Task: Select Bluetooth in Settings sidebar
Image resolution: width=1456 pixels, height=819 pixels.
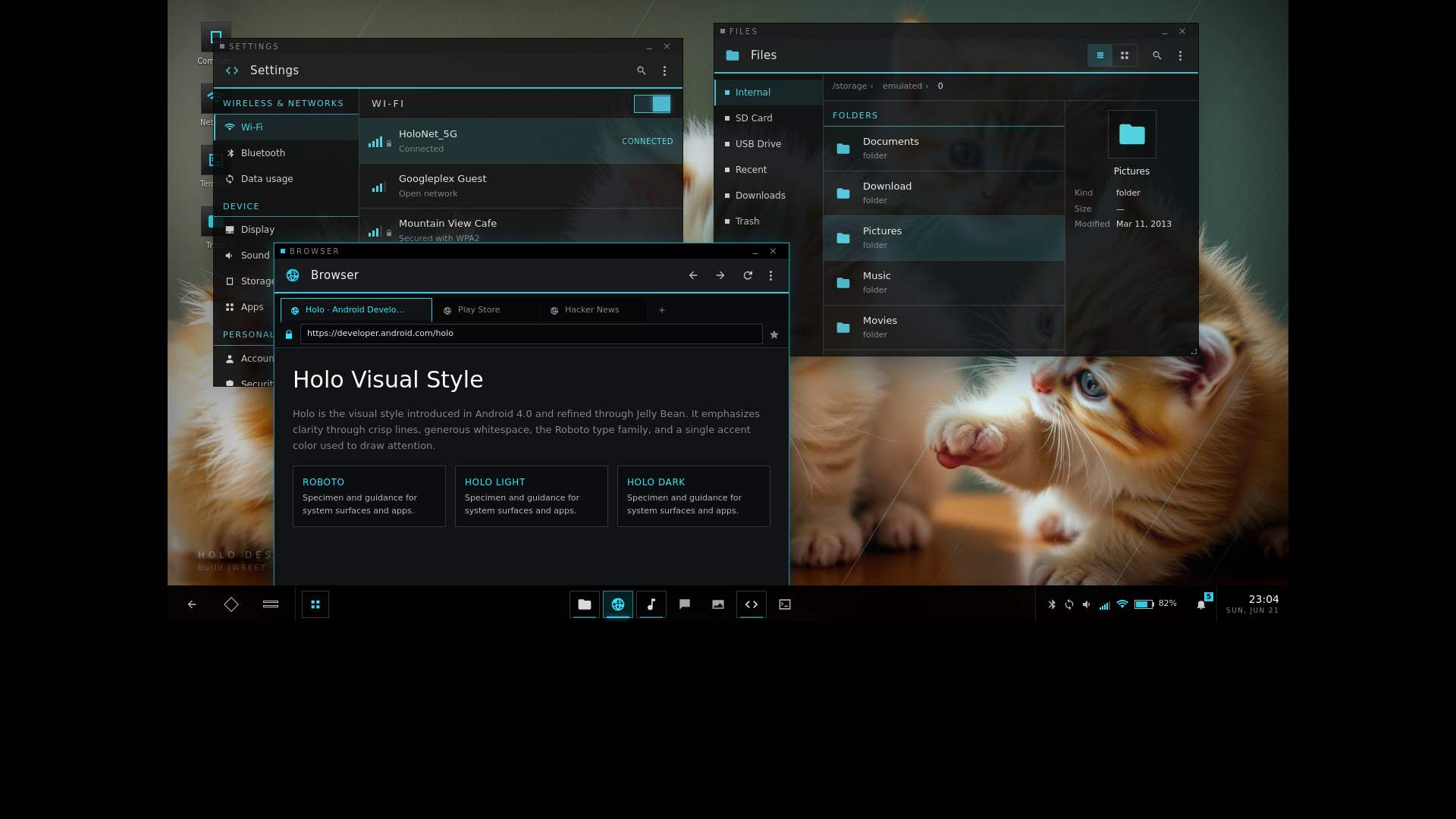Action: [x=287, y=153]
